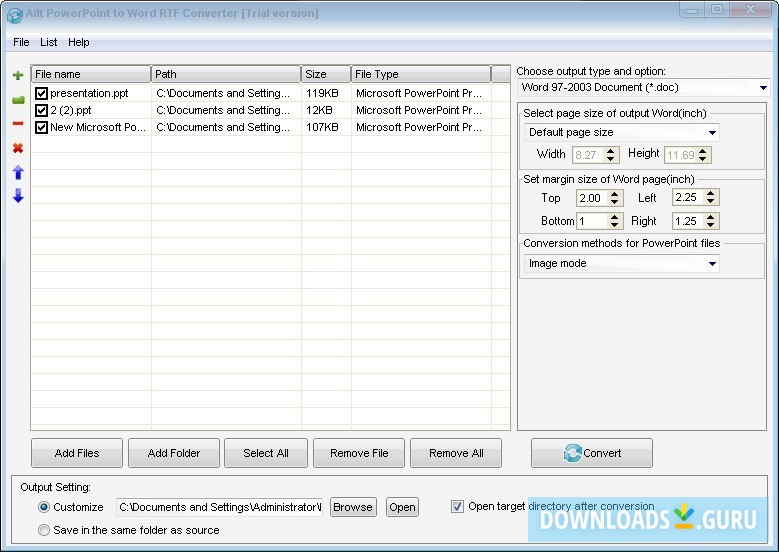Select the Customize output radio button
Screen dimensions: 779x552
point(44,507)
